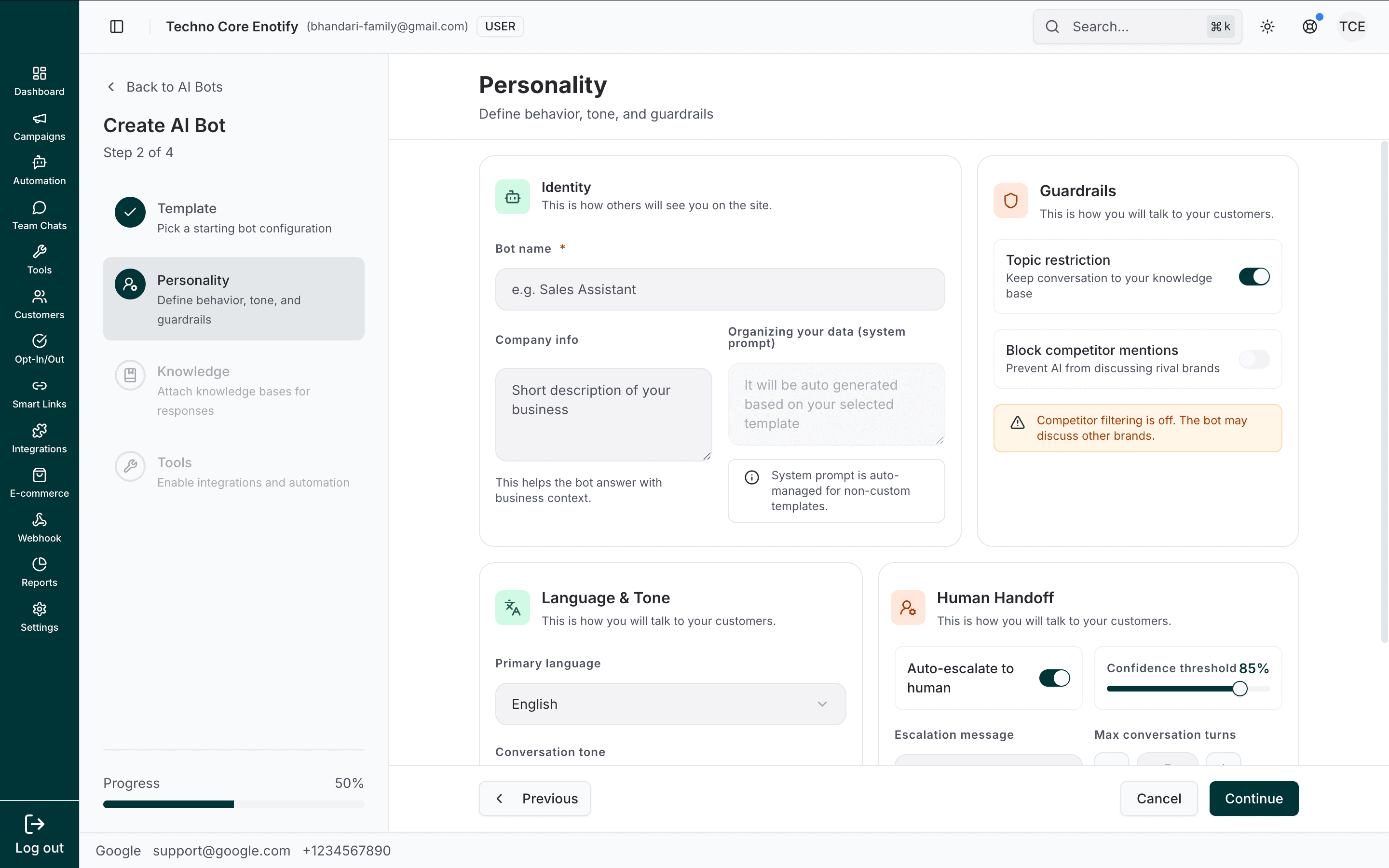Click the +1234567890 phone number

[347, 851]
